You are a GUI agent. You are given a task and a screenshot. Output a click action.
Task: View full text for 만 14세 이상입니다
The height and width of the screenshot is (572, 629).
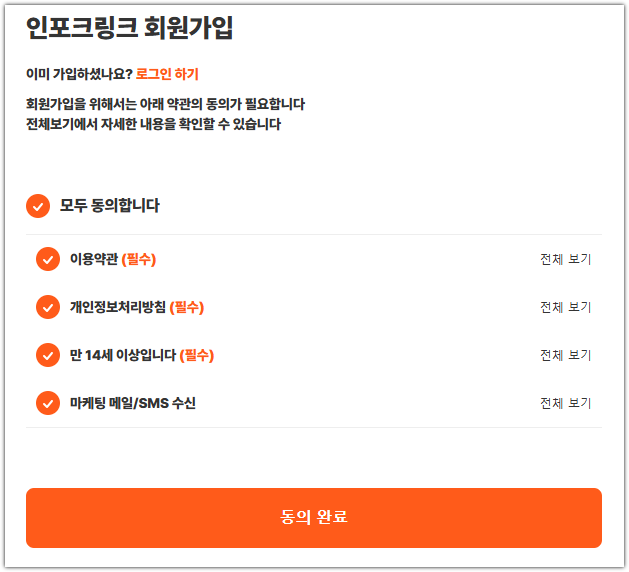click(x=566, y=355)
